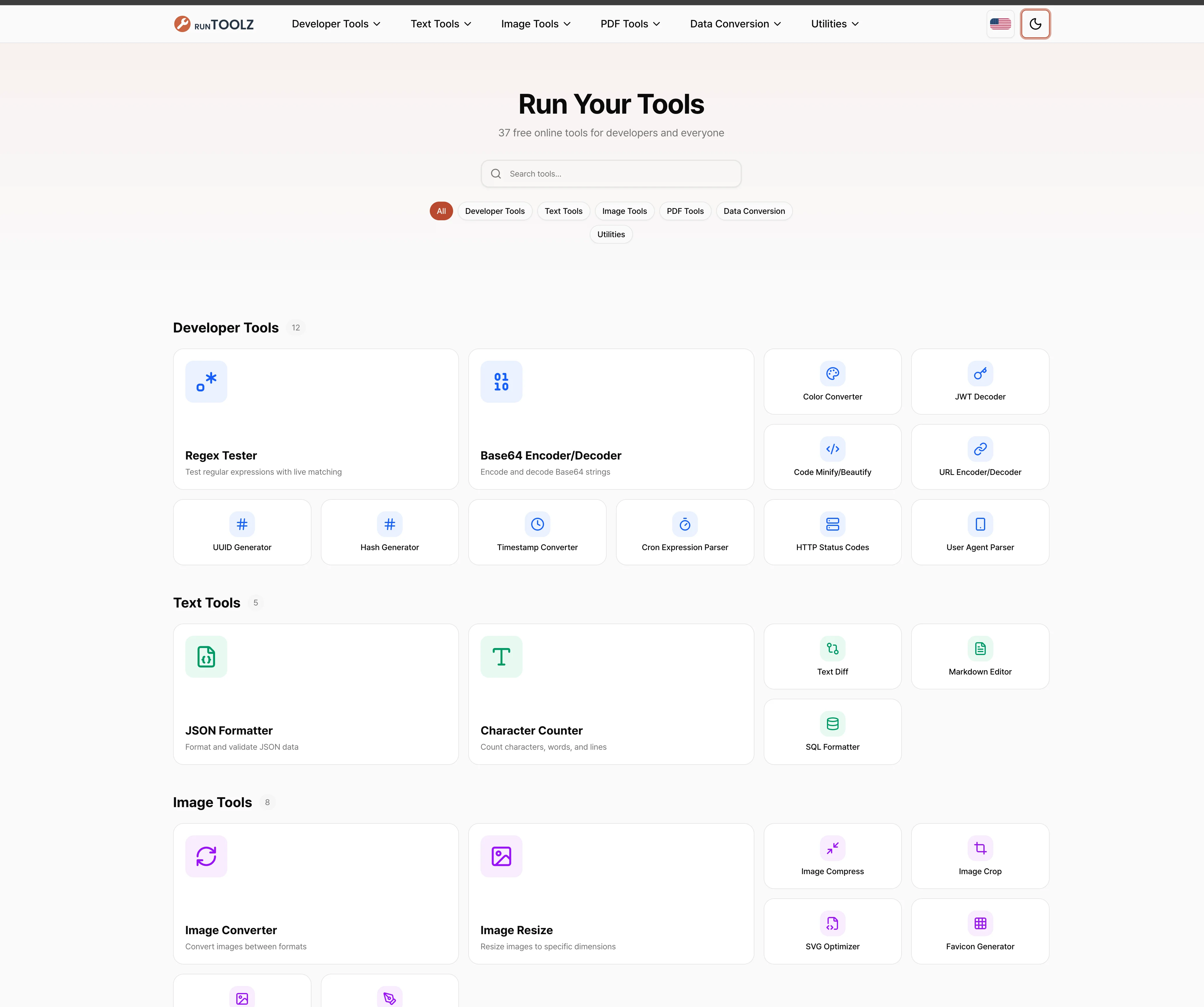The height and width of the screenshot is (1007, 1204).
Task: Click the Color Converter palette icon
Action: click(832, 373)
